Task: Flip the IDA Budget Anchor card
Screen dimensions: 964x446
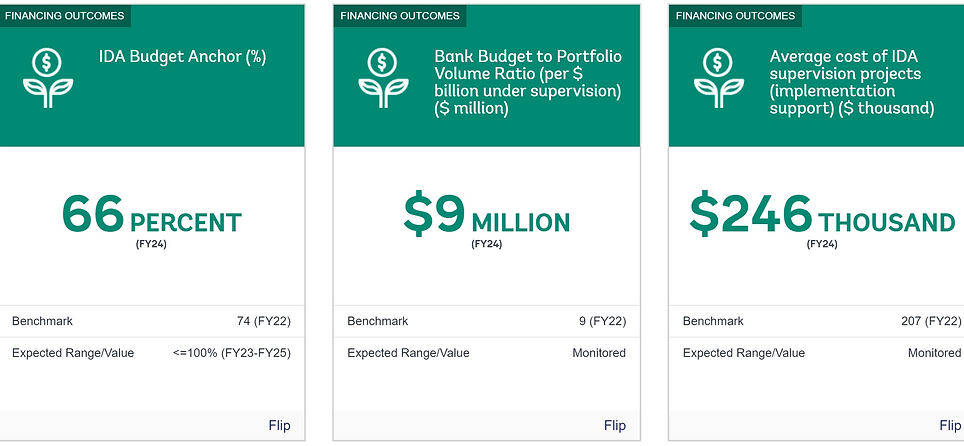Action: [279, 425]
